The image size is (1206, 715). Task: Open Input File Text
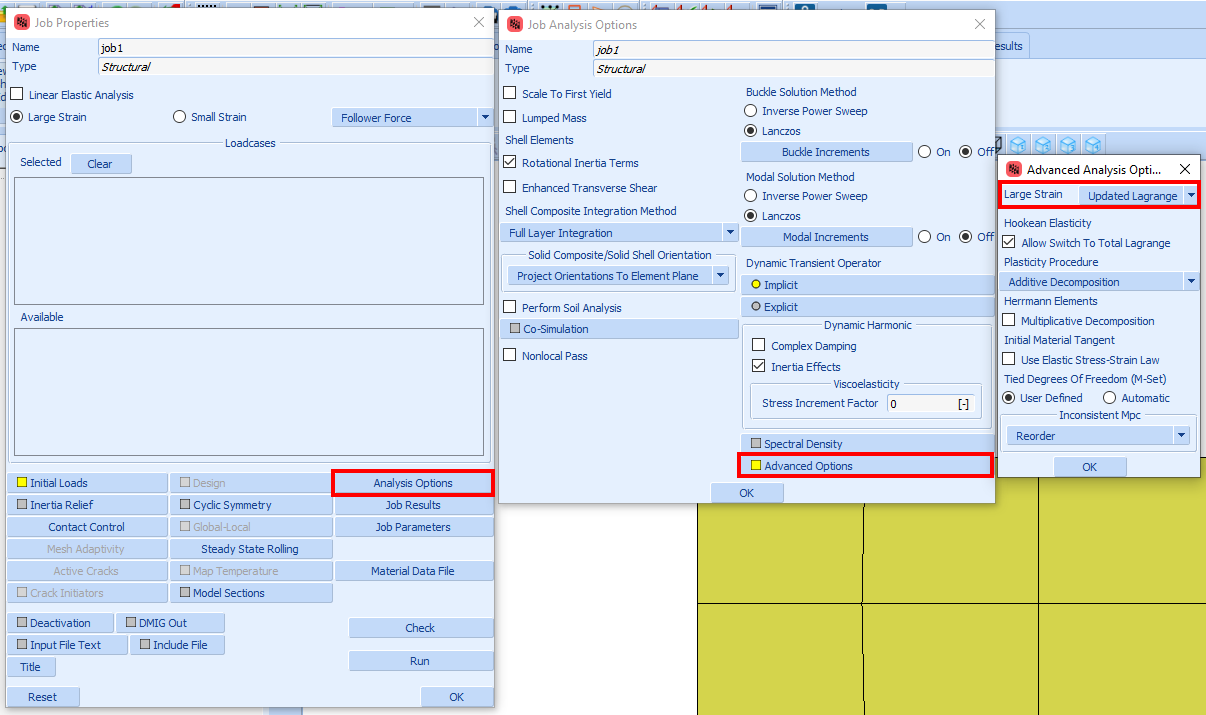point(68,645)
